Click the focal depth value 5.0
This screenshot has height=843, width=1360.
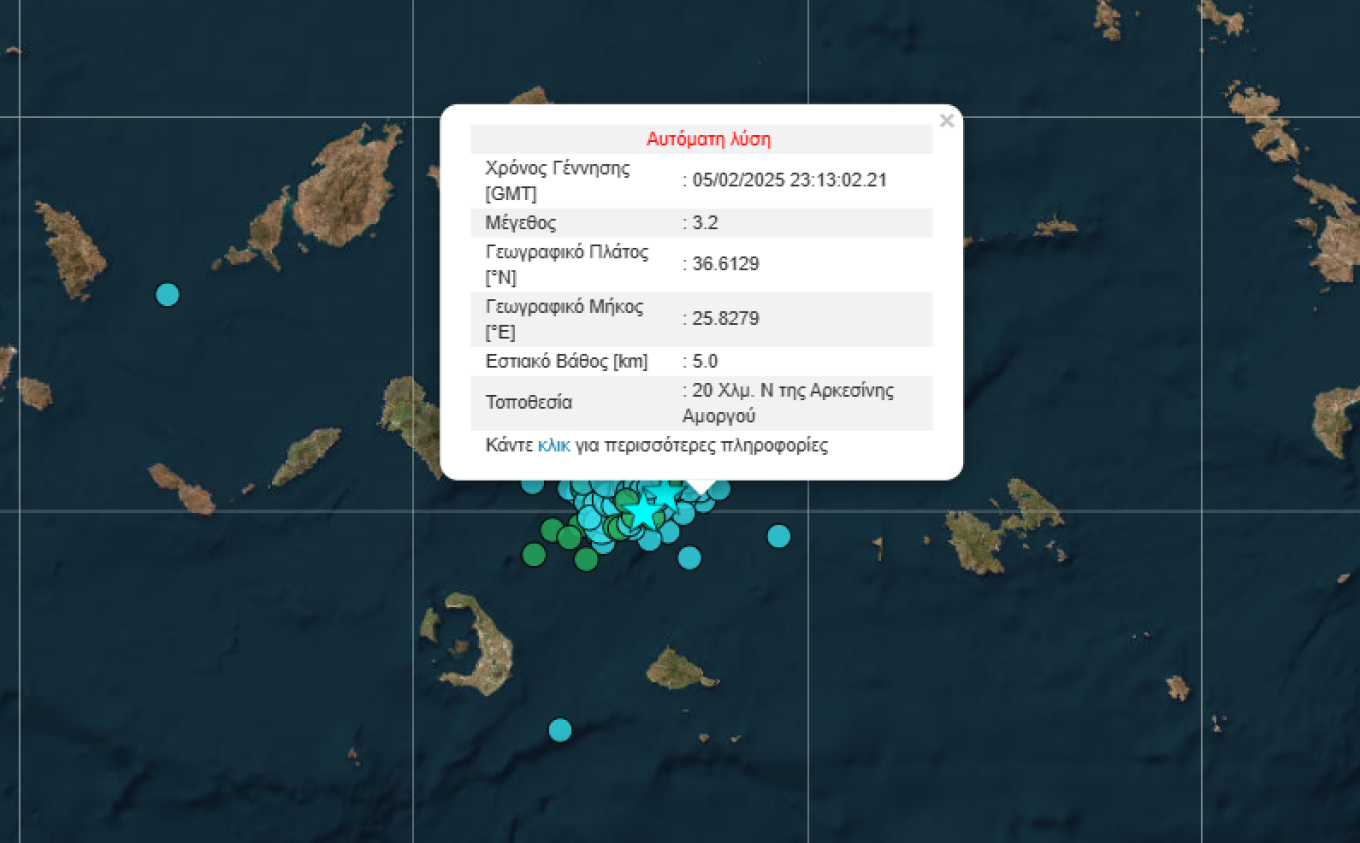pyautogui.click(x=705, y=361)
